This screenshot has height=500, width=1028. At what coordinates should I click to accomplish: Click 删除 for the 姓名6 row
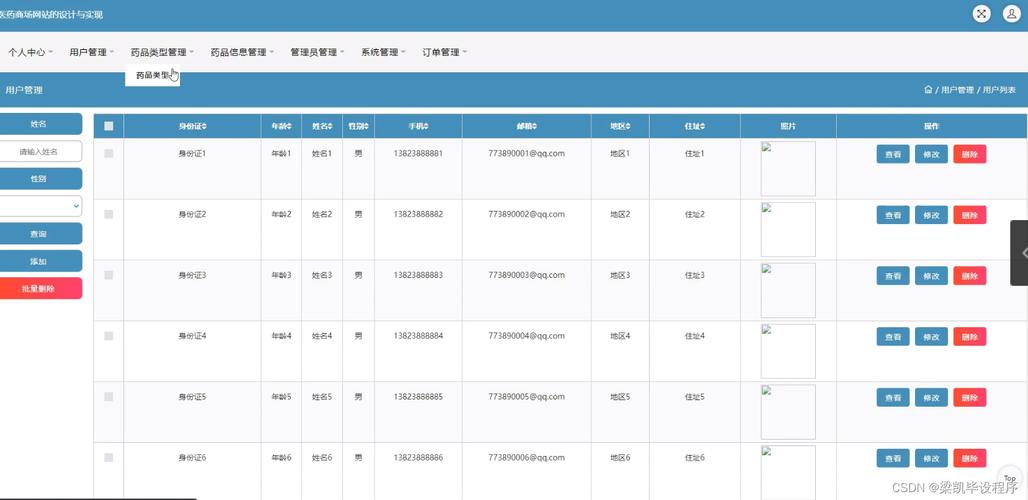(x=970, y=458)
